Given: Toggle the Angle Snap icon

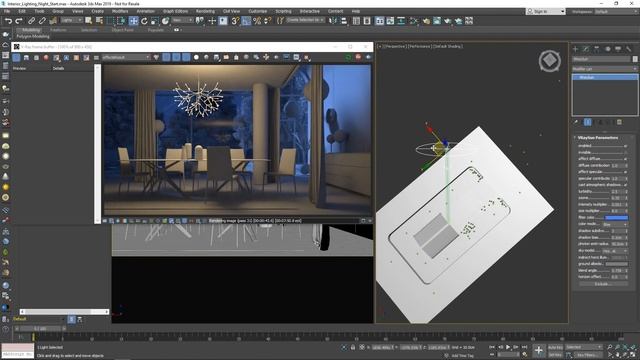Looking at the screenshot, I should click(x=246, y=21).
